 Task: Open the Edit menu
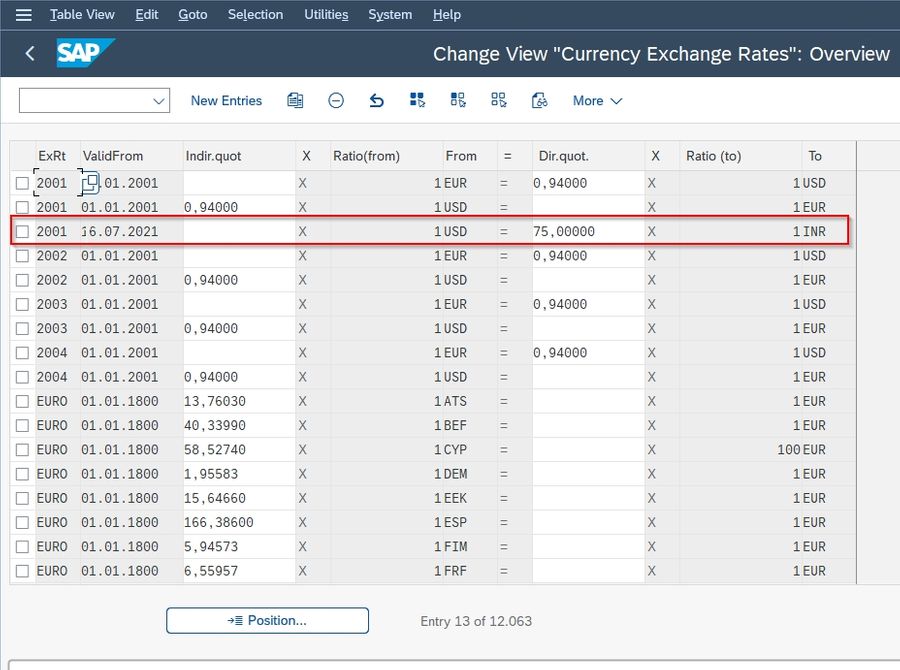146,14
